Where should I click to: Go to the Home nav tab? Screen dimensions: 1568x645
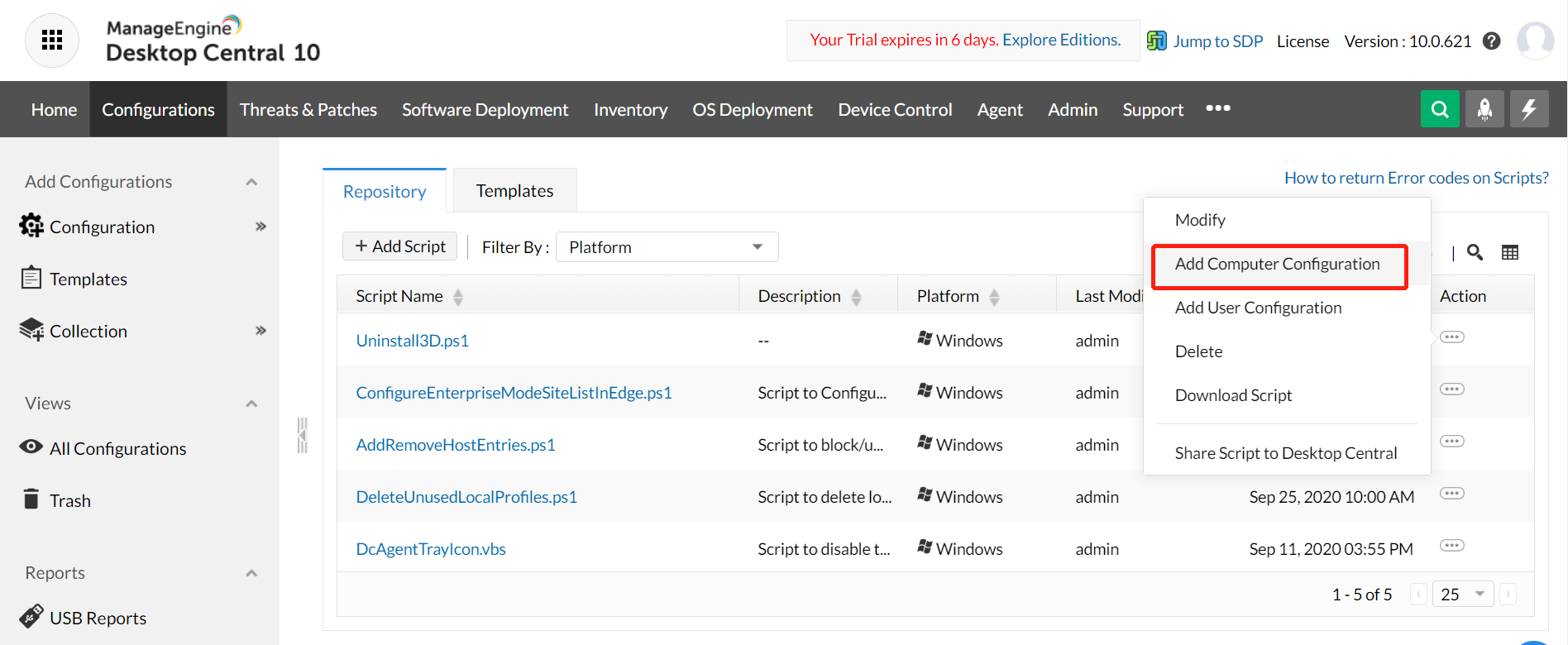click(x=54, y=109)
